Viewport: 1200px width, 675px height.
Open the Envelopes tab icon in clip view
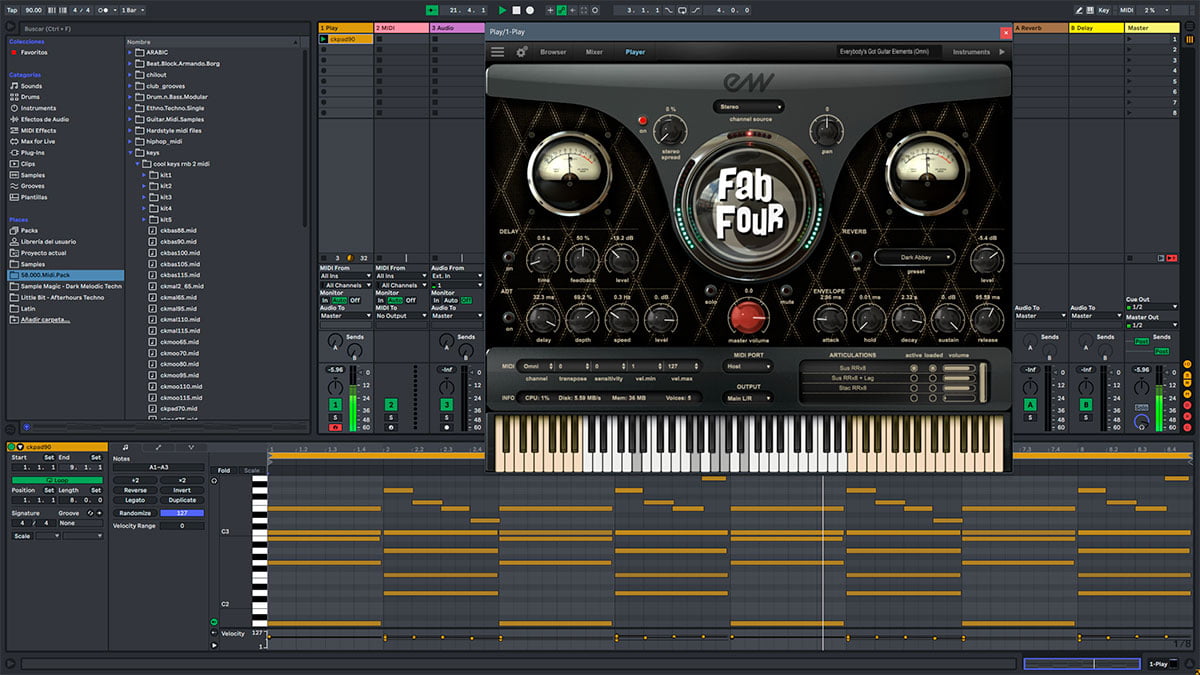[x=158, y=447]
